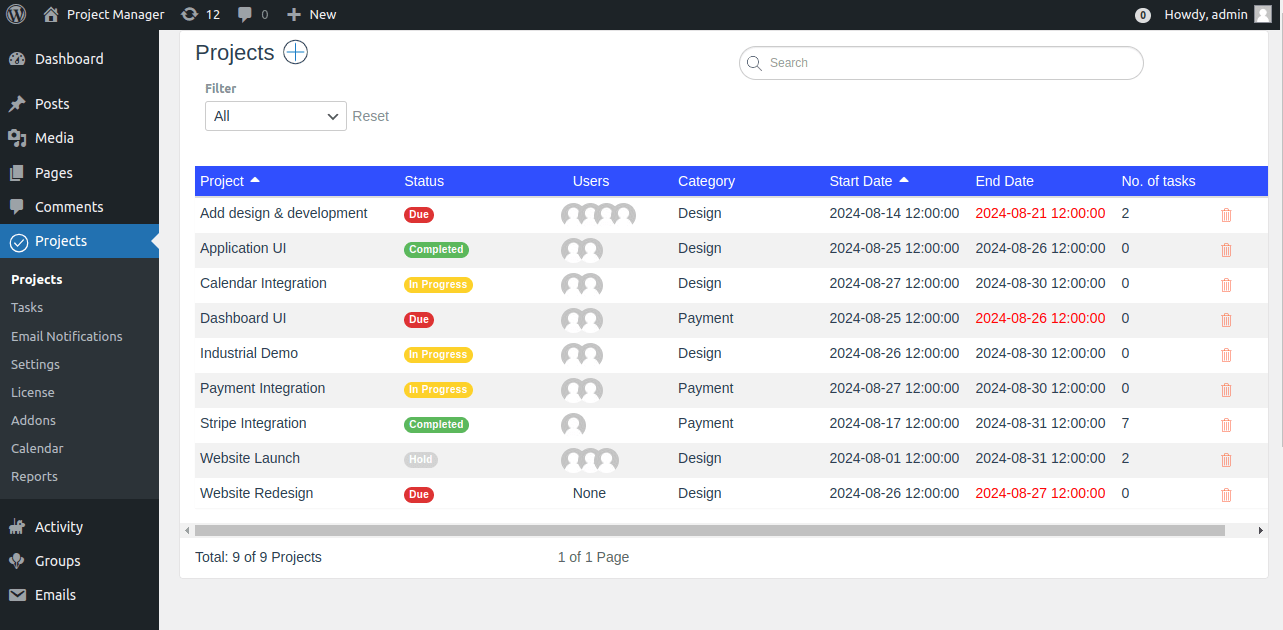Add a new project with the plus circle icon
The image size is (1283, 630).
[295, 52]
